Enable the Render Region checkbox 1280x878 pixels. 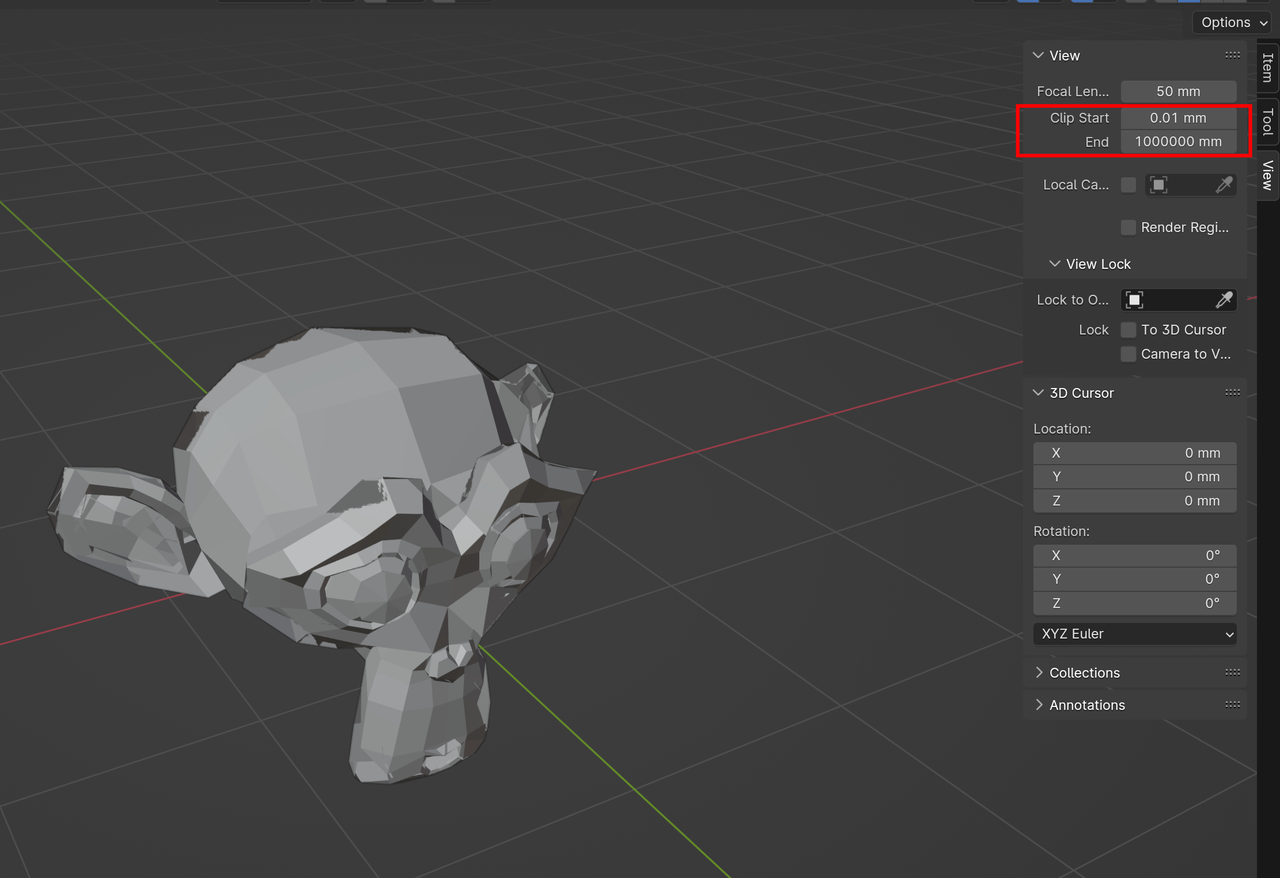point(1128,228)
